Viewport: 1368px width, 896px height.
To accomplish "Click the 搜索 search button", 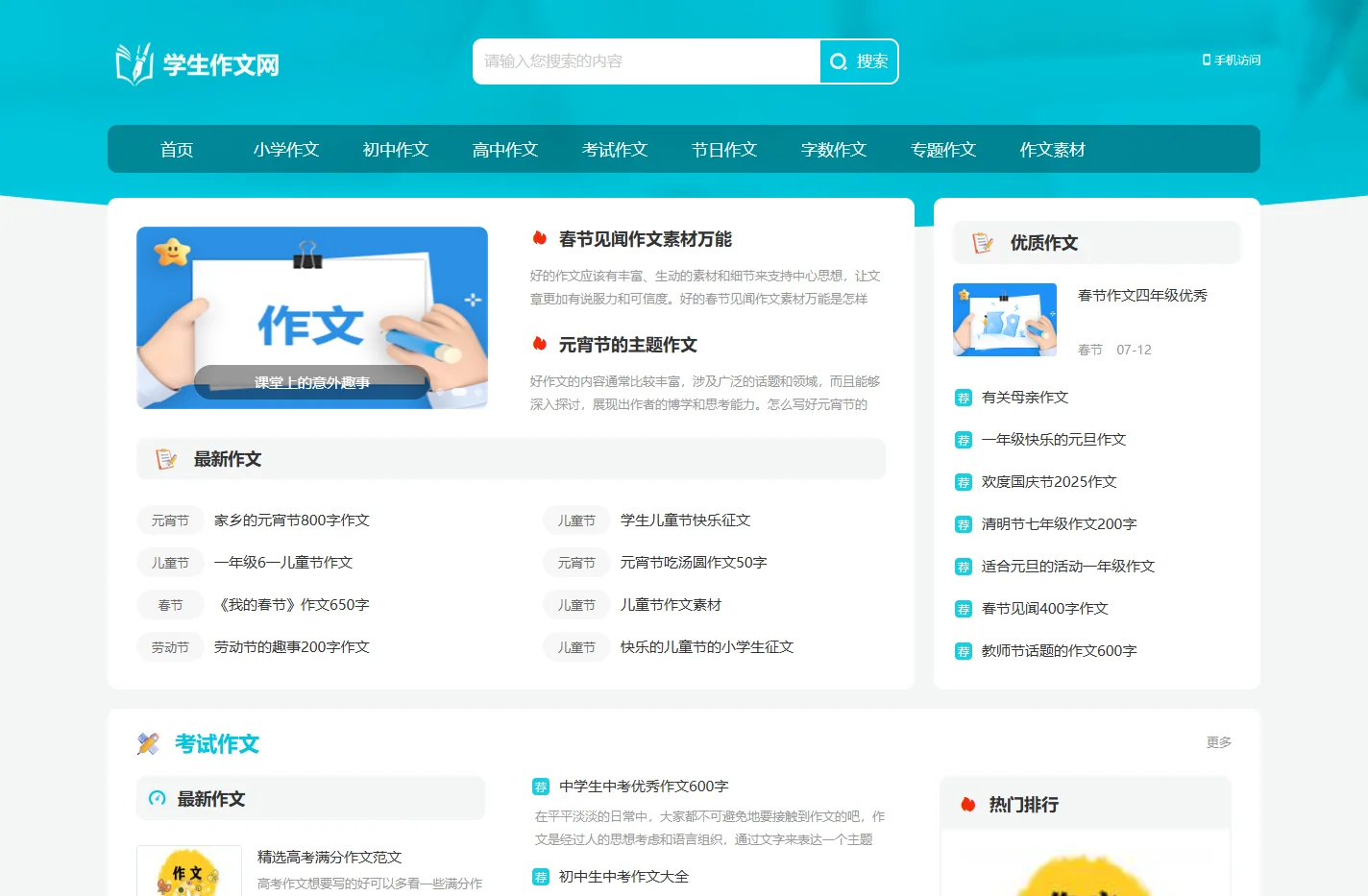I will pos(859,61).
